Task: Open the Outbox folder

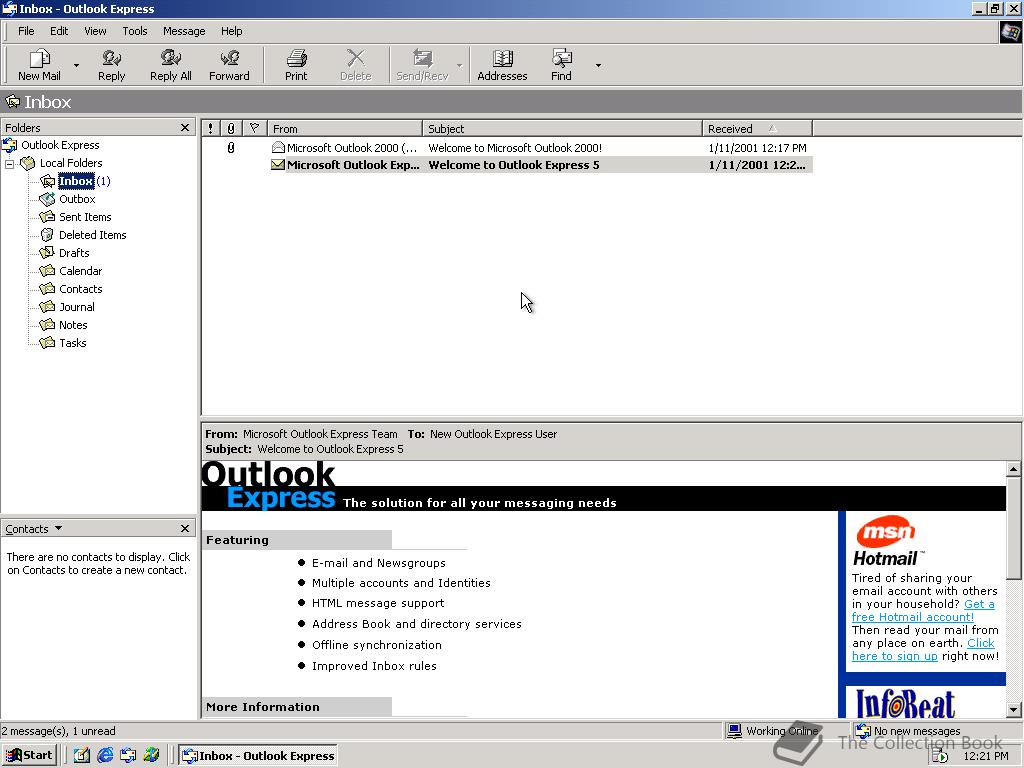Action: (77, 199)
